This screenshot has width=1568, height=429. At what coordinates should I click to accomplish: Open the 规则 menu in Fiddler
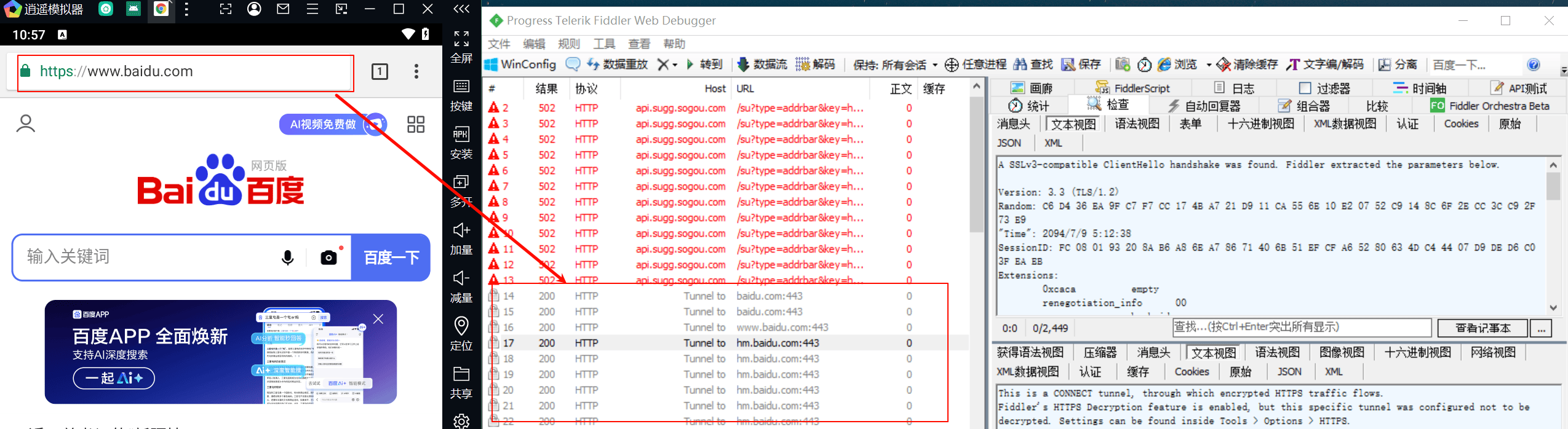click(569, 44)
